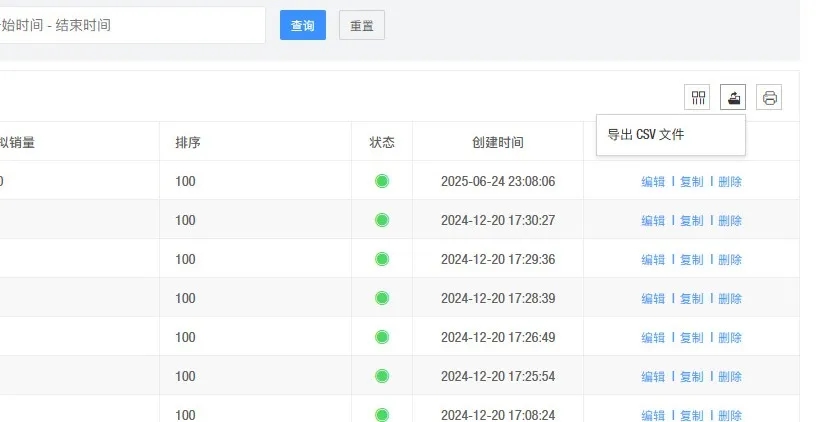Screen dimensions: 820x422
Task: Click 复制 in the 17:28:39 row
Action: 692,298
